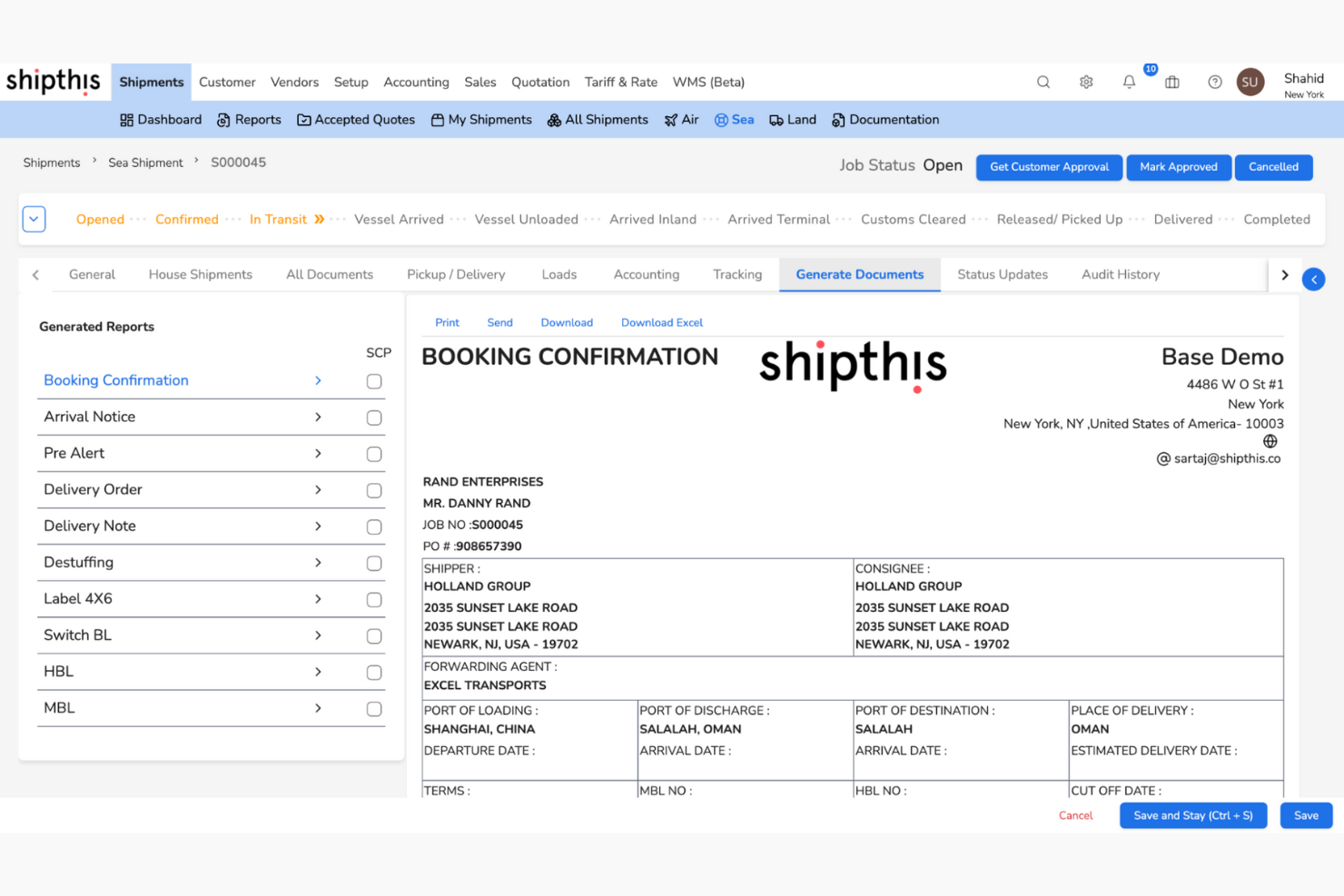Open Land shipments in sub-navigation
The width and height of the screenshot is (1344, 896).
(793, 120)
